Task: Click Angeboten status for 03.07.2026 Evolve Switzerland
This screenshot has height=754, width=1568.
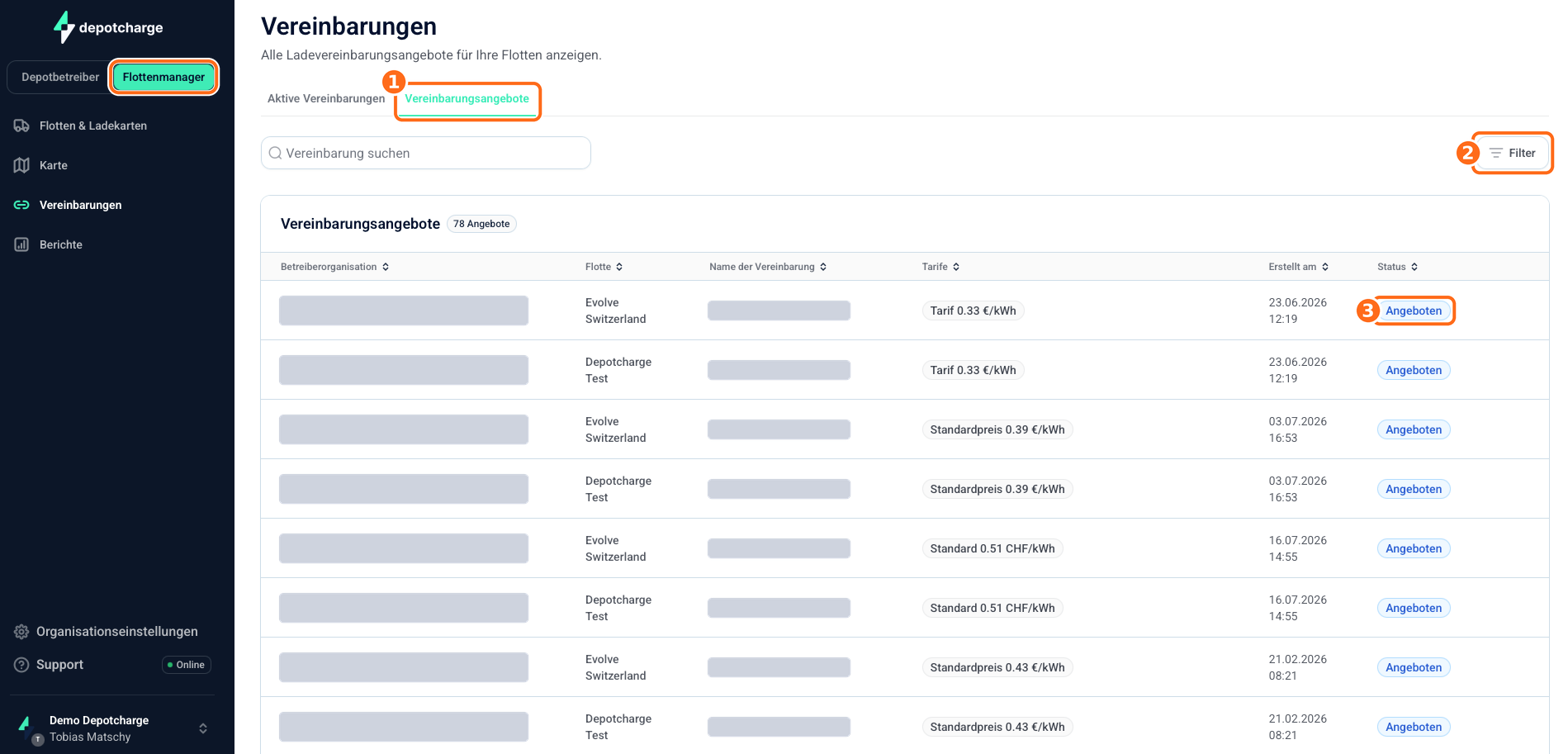Action: pyautogui.click(x=1414, y=429)
